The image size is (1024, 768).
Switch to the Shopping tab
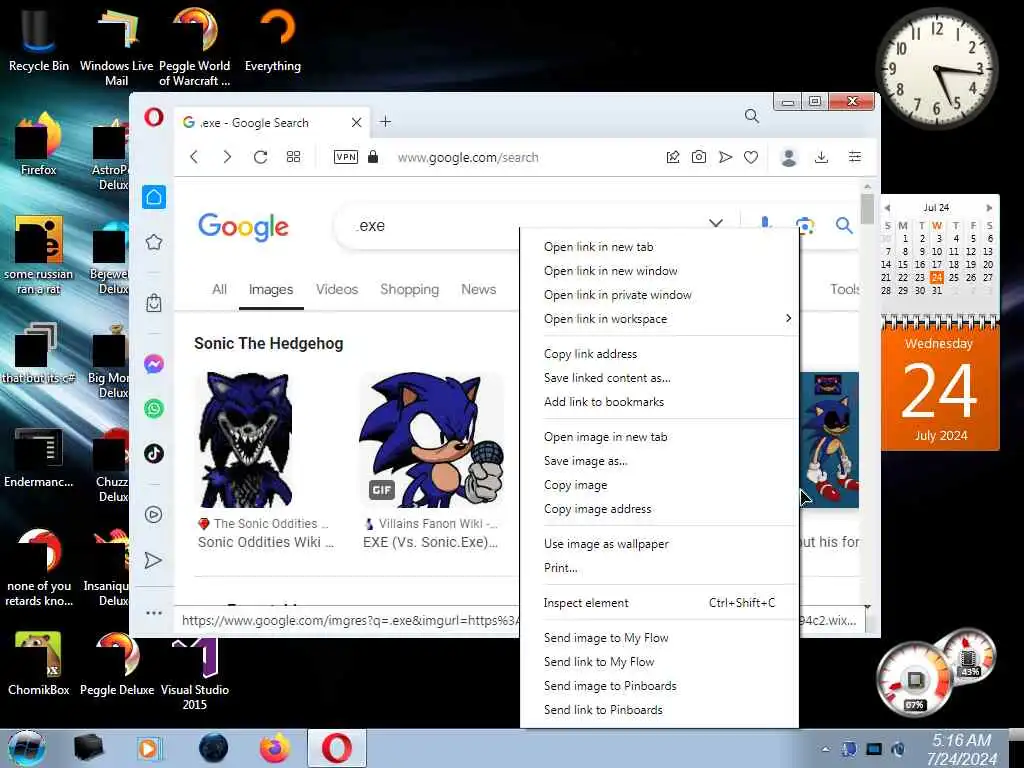[409, 289]
